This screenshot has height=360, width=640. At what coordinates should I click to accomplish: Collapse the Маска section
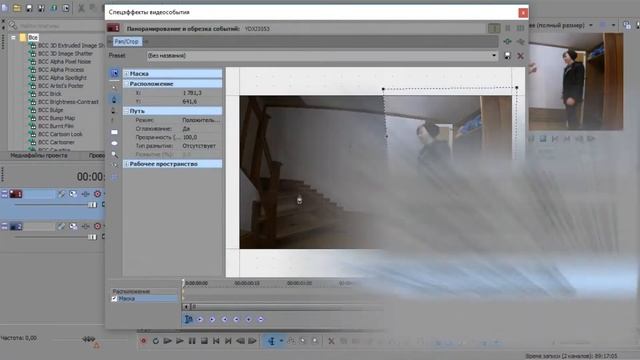[x=127, y=73]
